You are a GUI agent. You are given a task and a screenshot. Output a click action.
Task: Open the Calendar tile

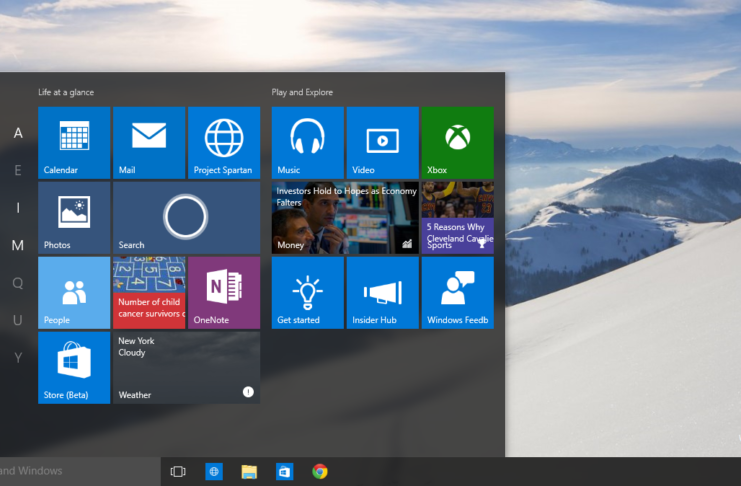point(74,142)
